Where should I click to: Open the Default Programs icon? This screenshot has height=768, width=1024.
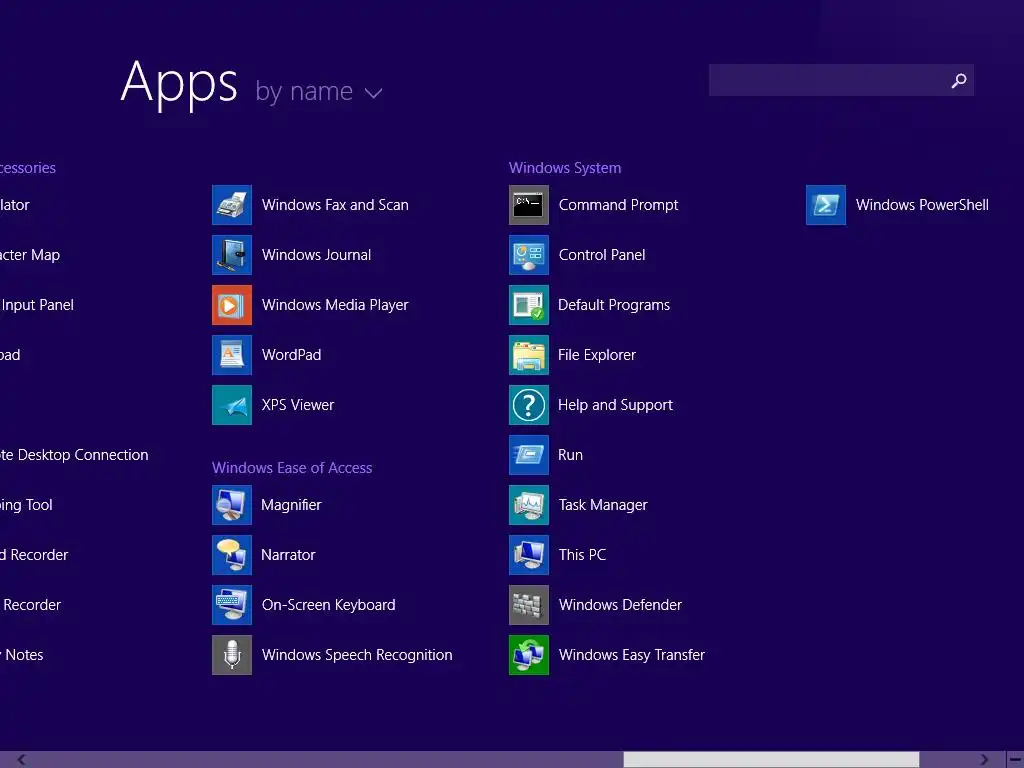(529, 305)
